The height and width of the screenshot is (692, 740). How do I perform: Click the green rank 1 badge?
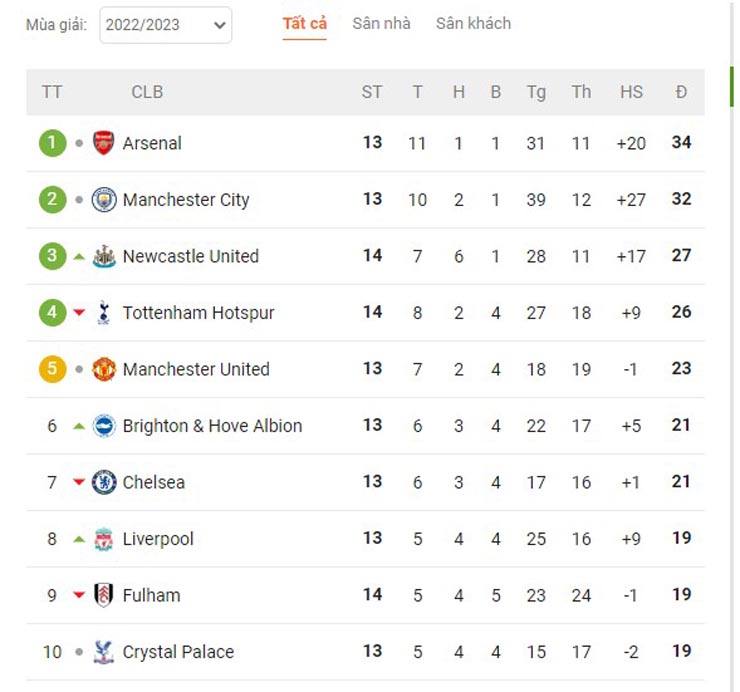pos(52,143)
